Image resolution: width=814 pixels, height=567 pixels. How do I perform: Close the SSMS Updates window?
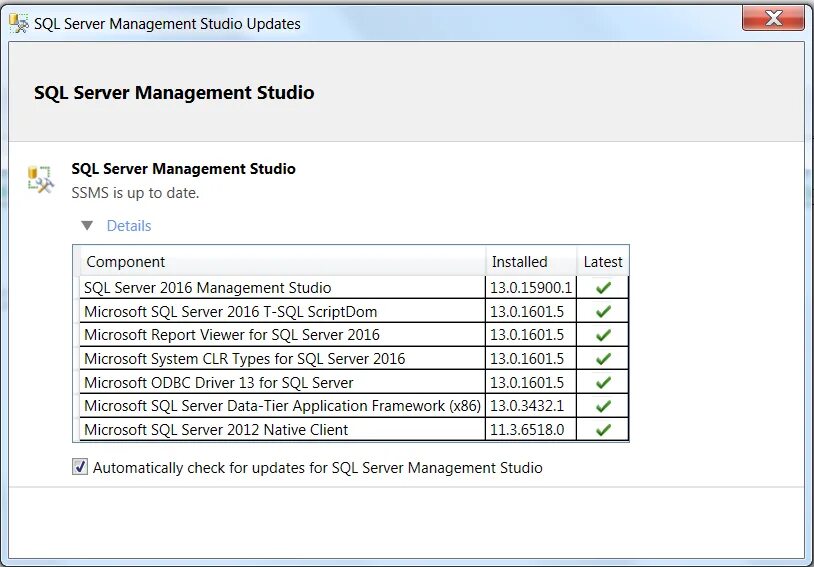775,19
